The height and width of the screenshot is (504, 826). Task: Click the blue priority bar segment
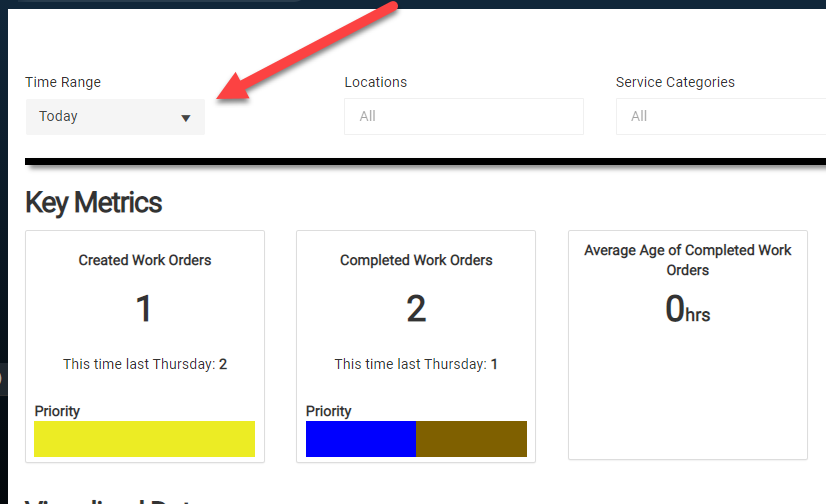click(x=360, y=439)
